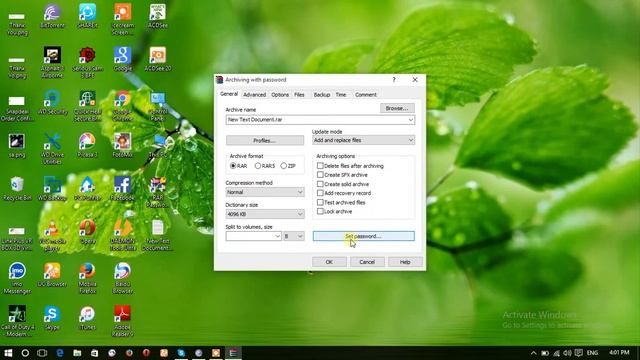Open Cortana search circle on taskbar
This screenshot has height=360, width=640.
pyautogui.click(x=25, y=353)
